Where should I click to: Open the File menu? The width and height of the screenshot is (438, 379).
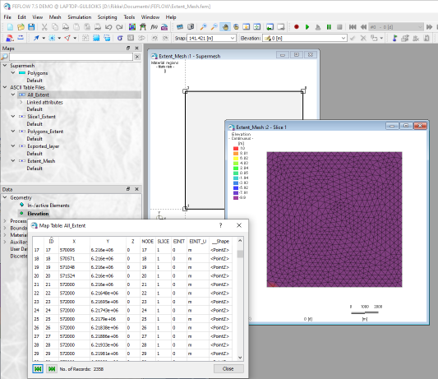point(7,17)
